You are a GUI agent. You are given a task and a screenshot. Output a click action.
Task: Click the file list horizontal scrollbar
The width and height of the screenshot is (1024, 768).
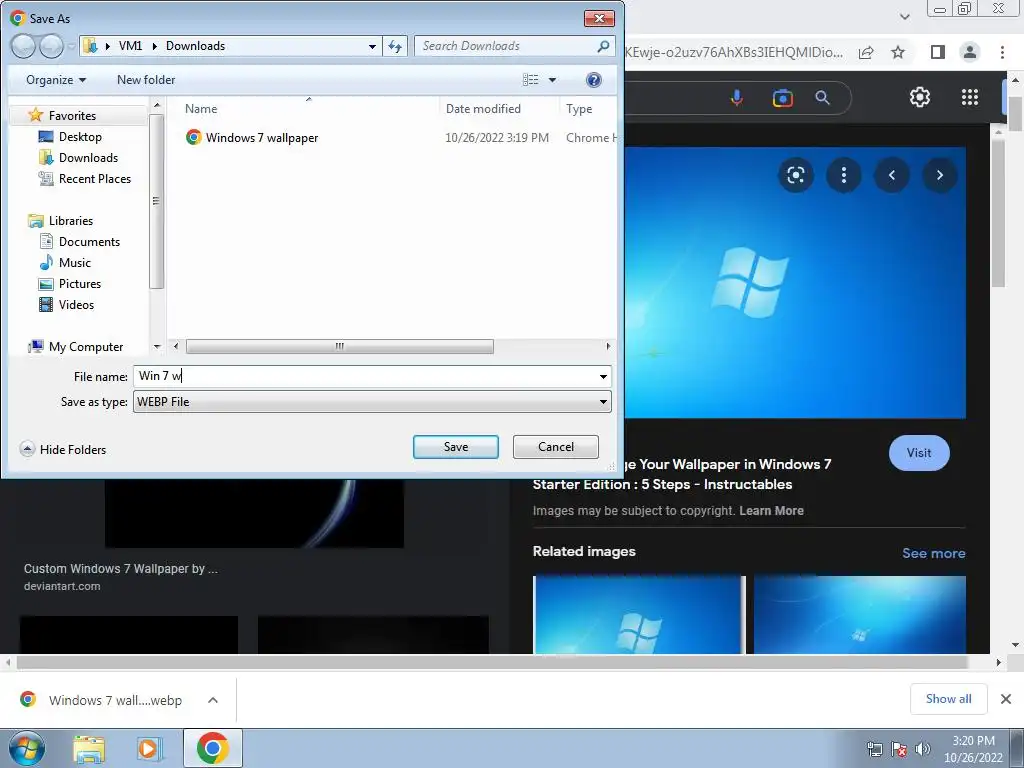pos(340,346)
